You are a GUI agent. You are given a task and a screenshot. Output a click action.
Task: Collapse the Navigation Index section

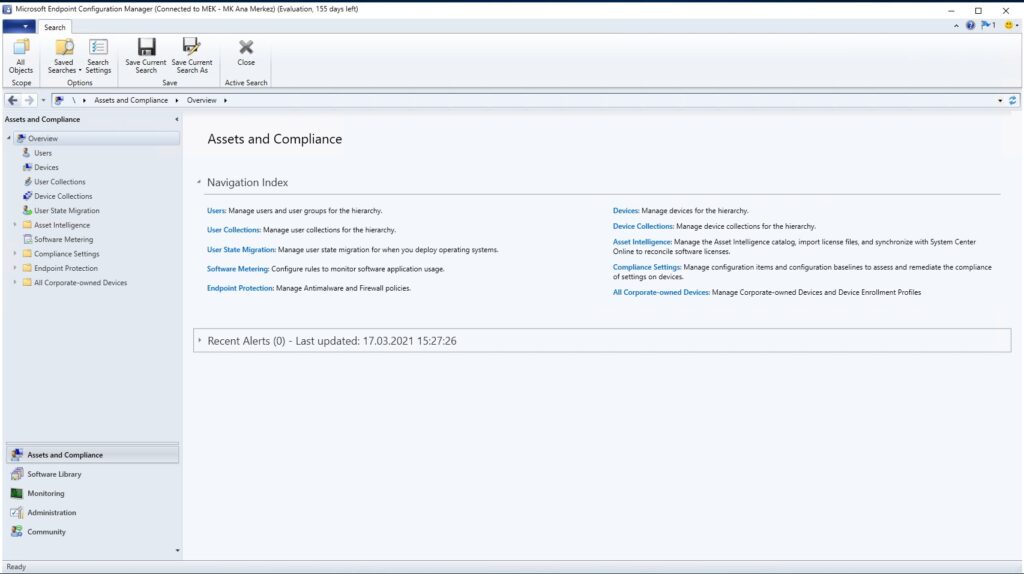point(199,183)
